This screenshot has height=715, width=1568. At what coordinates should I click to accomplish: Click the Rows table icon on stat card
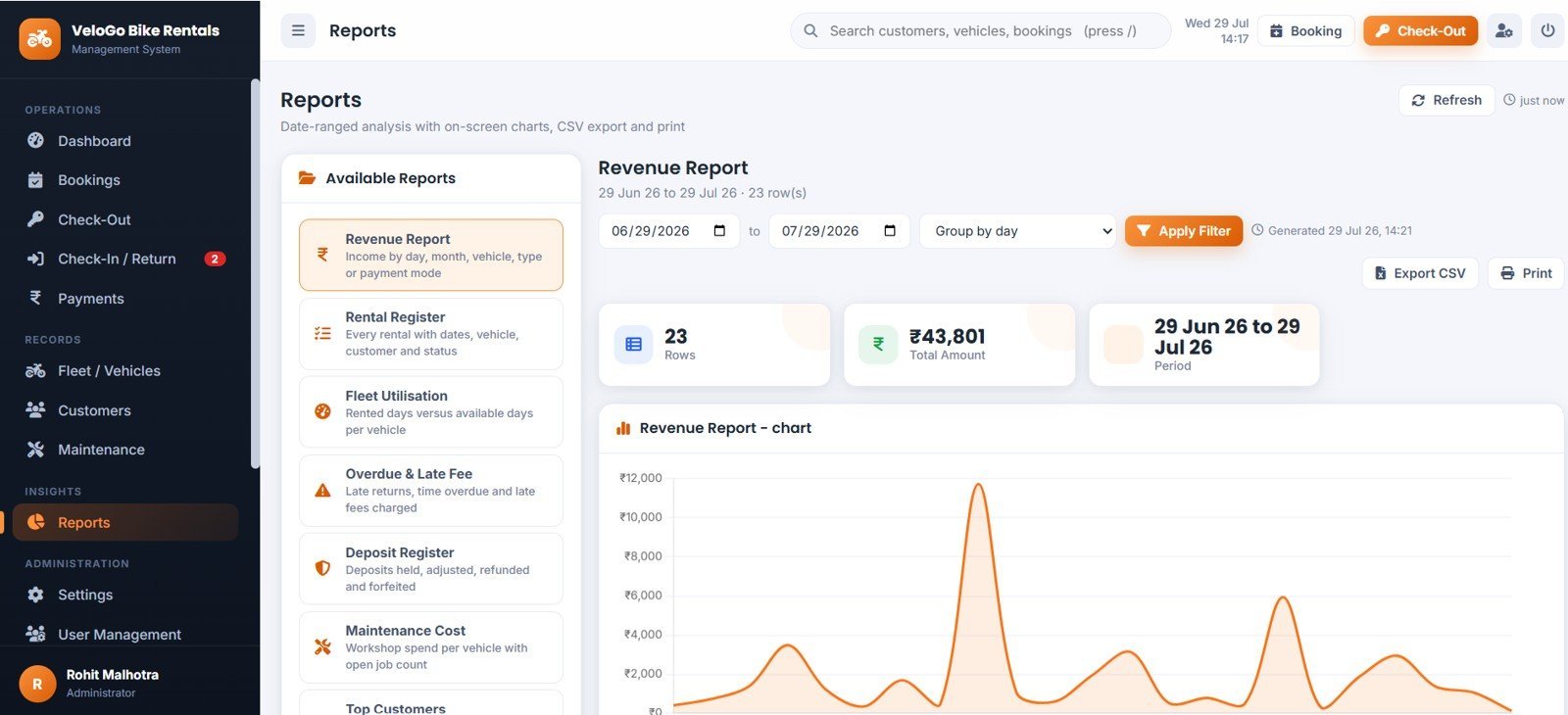pos(633,344)
